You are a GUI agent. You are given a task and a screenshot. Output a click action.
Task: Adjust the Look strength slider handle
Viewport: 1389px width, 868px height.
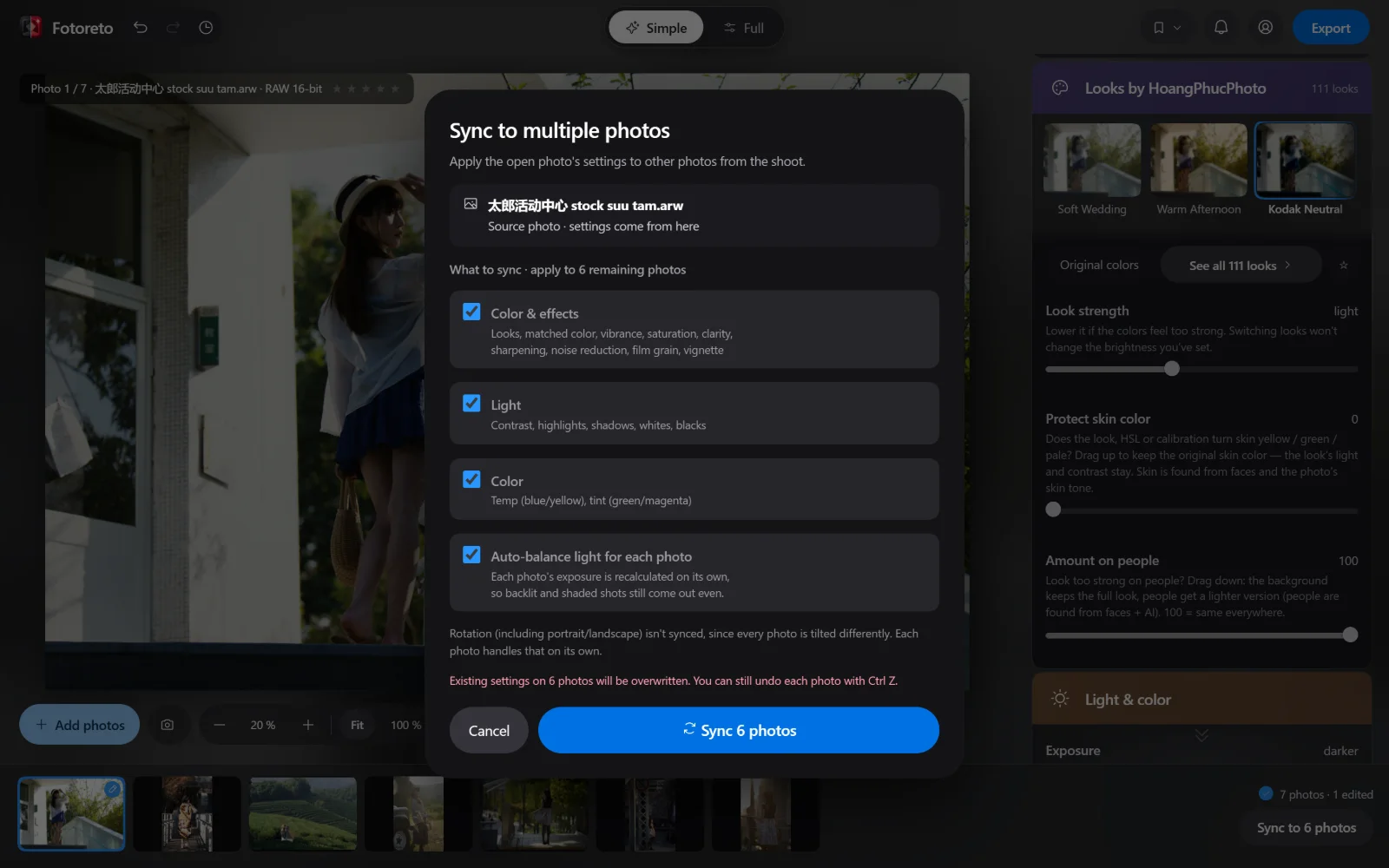click(1172, 369)
